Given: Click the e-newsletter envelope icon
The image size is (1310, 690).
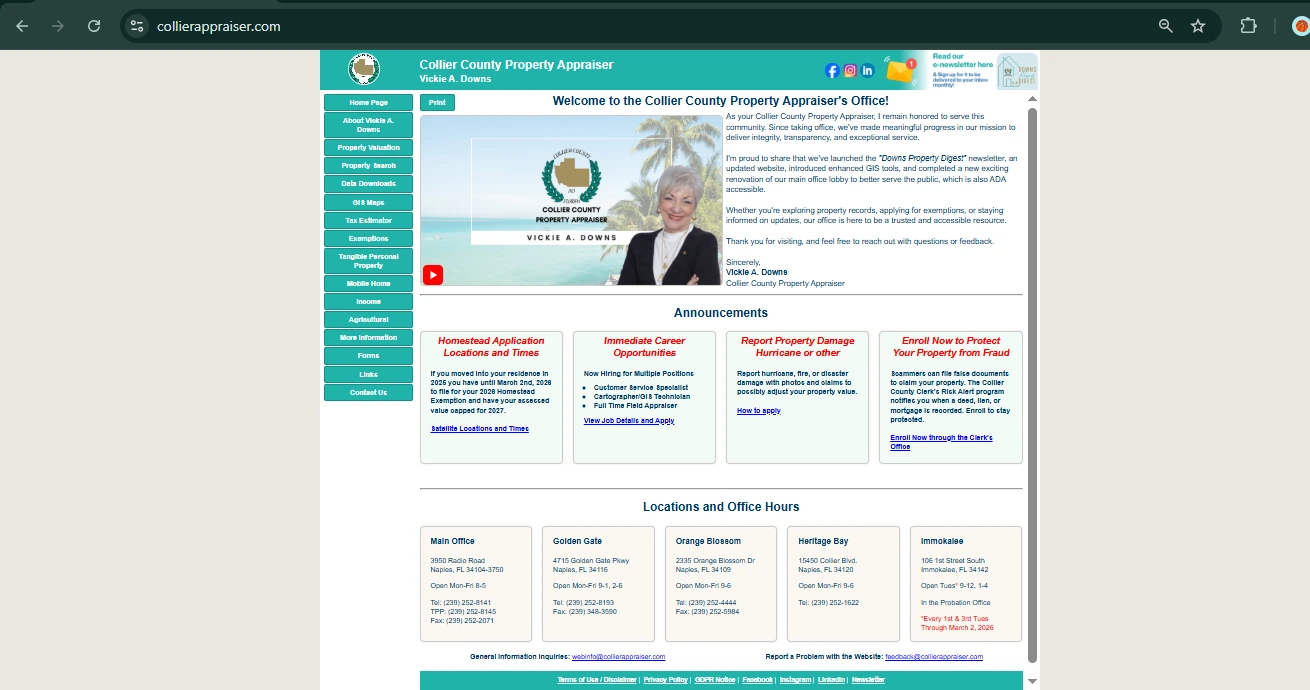Looking at the screenshot, I should 900,69.
